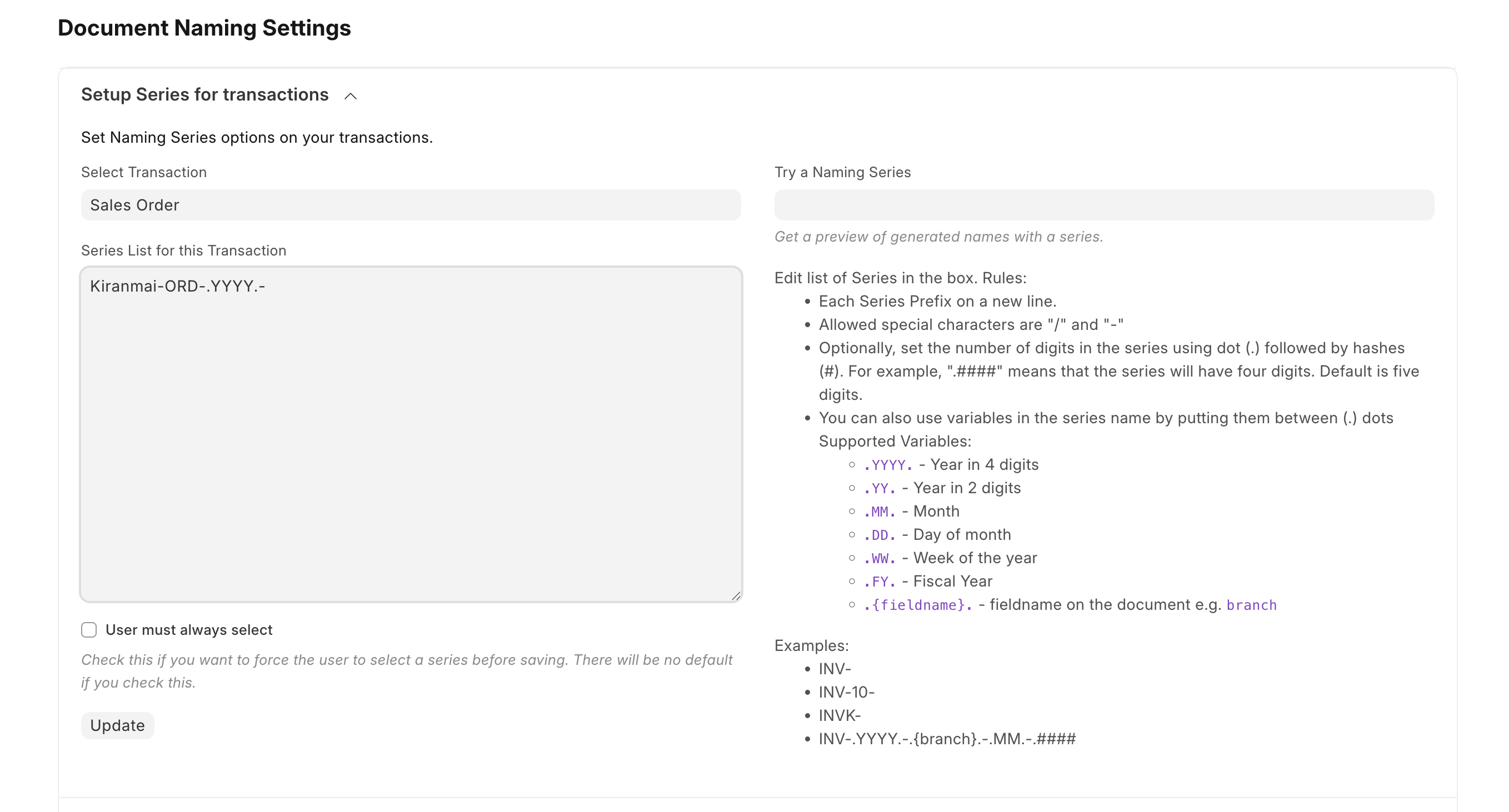Viewport: 1509px width, 812px height.
Task: Click the Supported Variables heading text
Action: pos(895,442)
